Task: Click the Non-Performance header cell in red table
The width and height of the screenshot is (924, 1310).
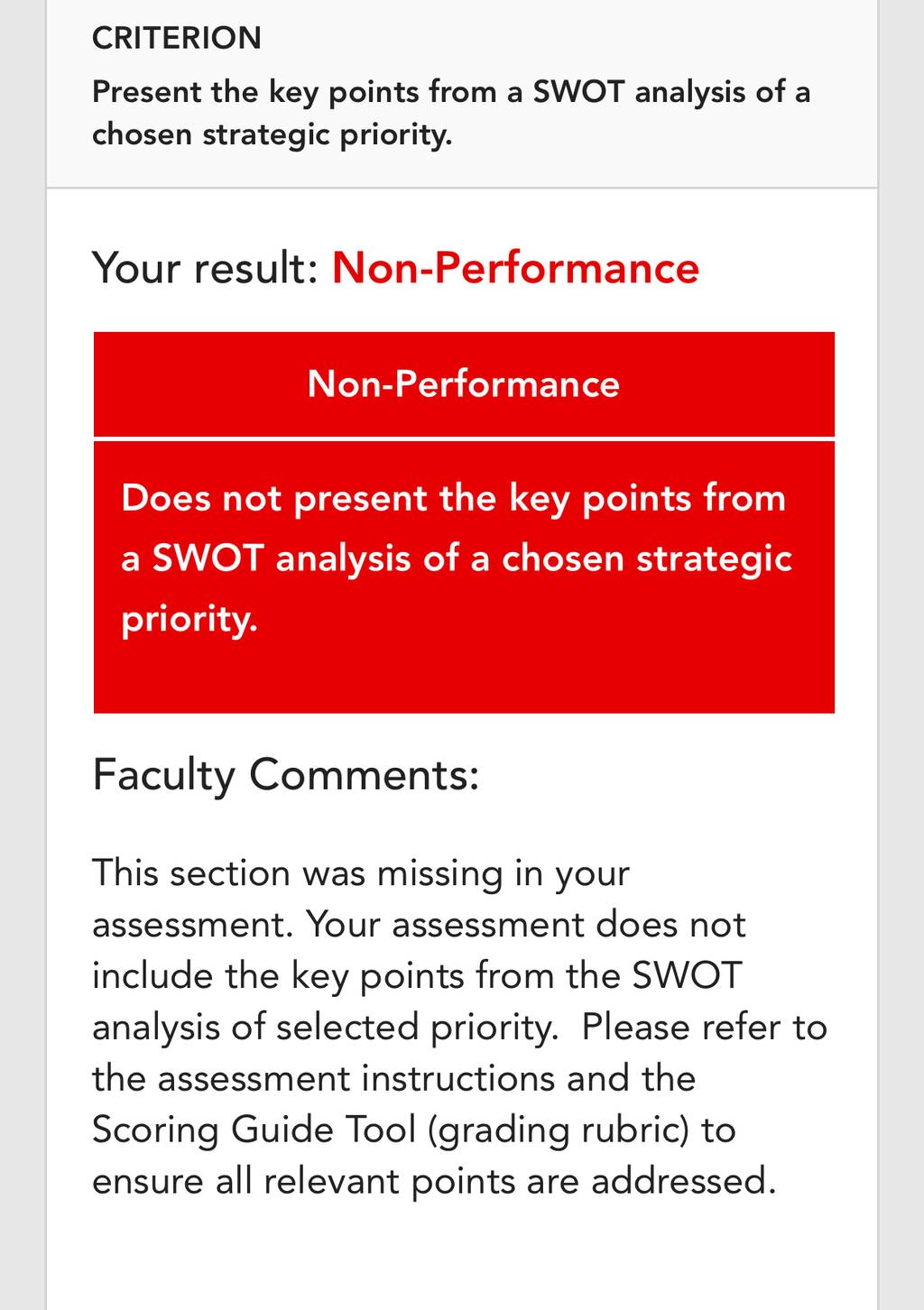Action: point(464,384)
